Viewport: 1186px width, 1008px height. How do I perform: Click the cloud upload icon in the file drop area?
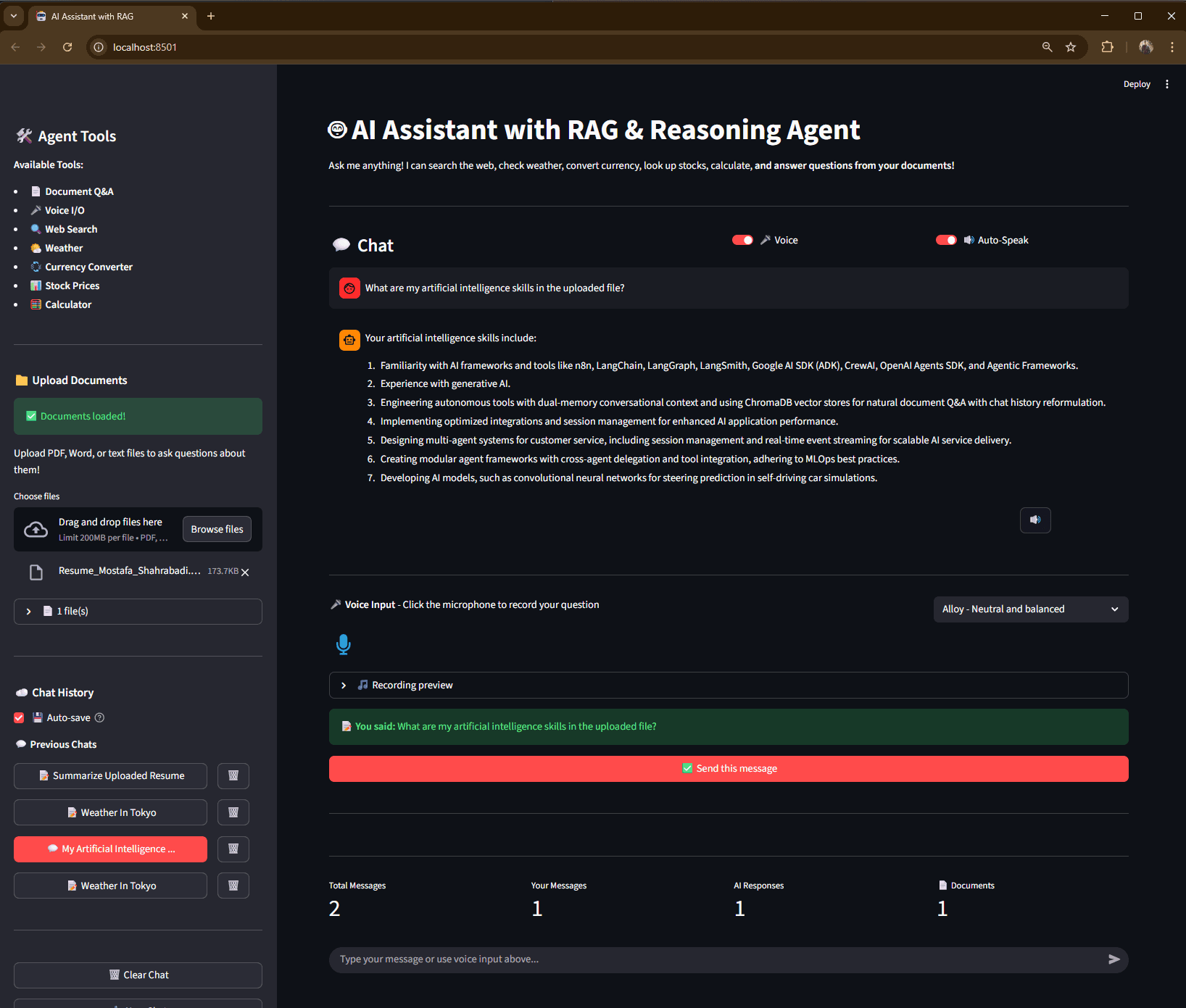36,529
